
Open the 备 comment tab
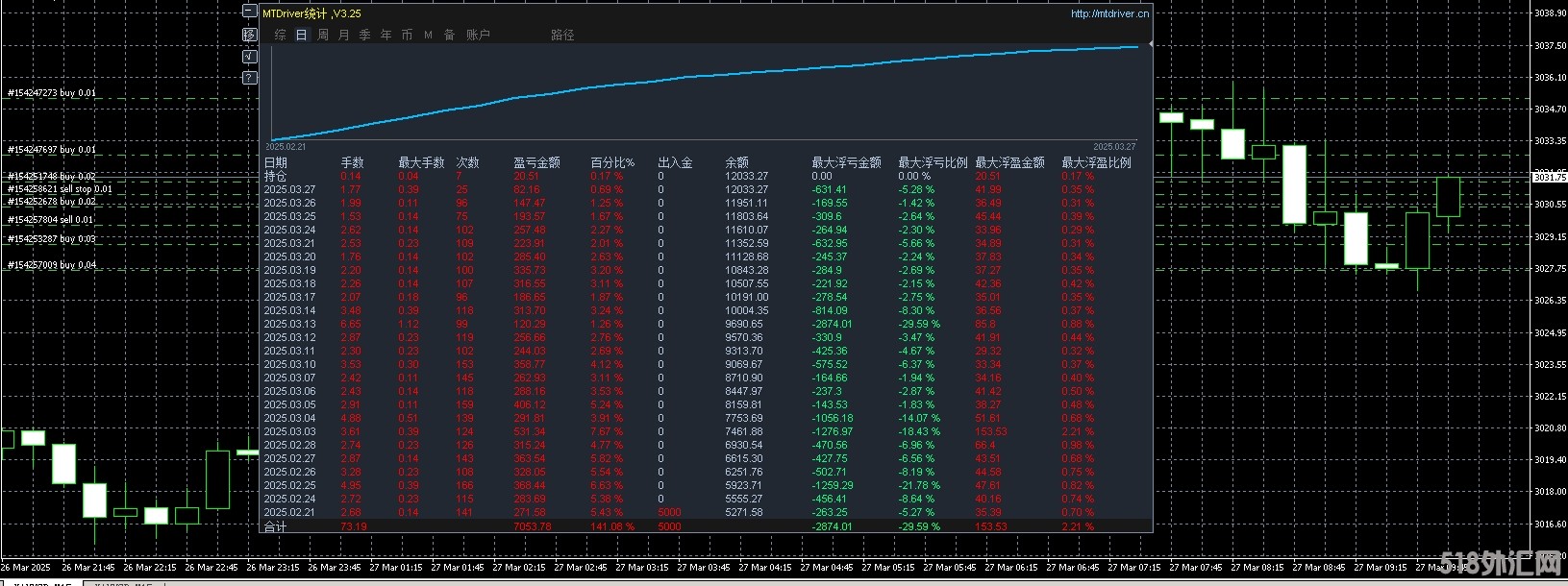pyautogui.click(x=449, y=35)
